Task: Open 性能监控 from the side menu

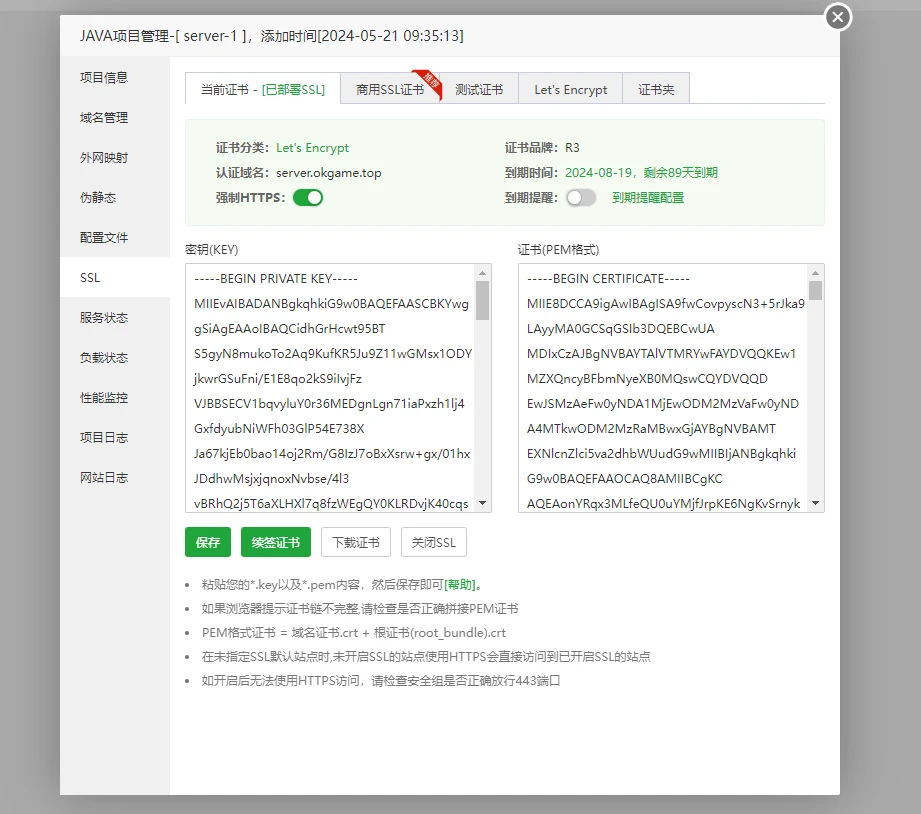Action: pyautogui.click(x=104, y=397)
